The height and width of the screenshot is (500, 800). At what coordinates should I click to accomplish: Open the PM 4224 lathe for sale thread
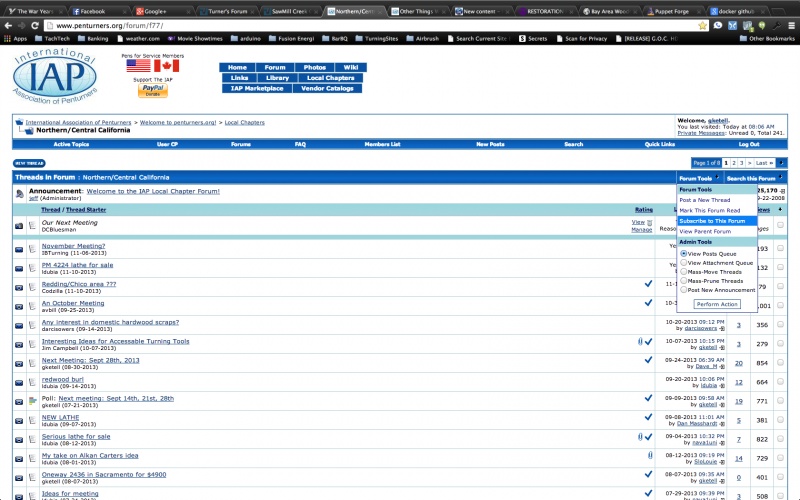77,264
